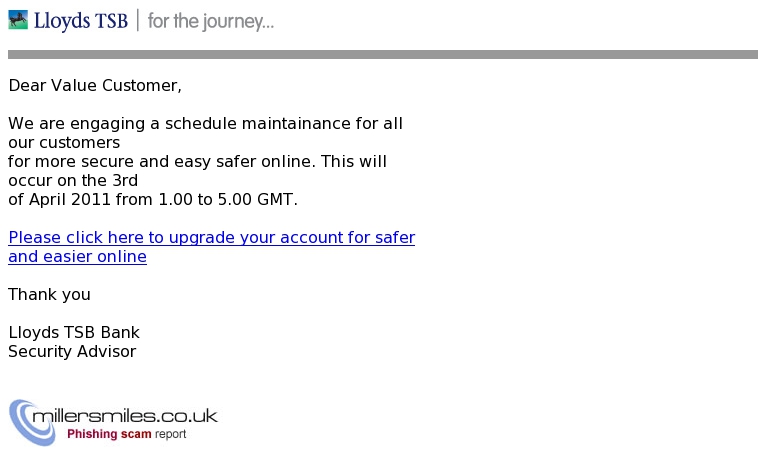Click the 'Dear Value Customer,' greeting
The width and height of the screenshot is (758, 455).
pos(95,86)
